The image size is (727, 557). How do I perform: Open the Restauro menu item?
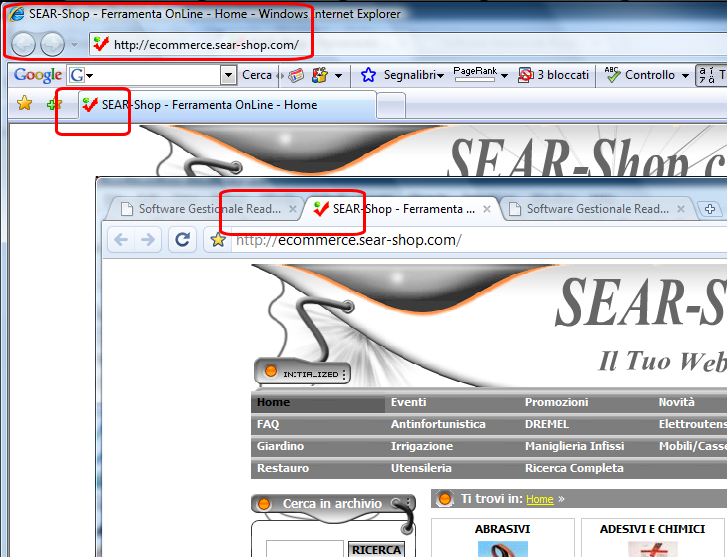(x=283, y=468)
